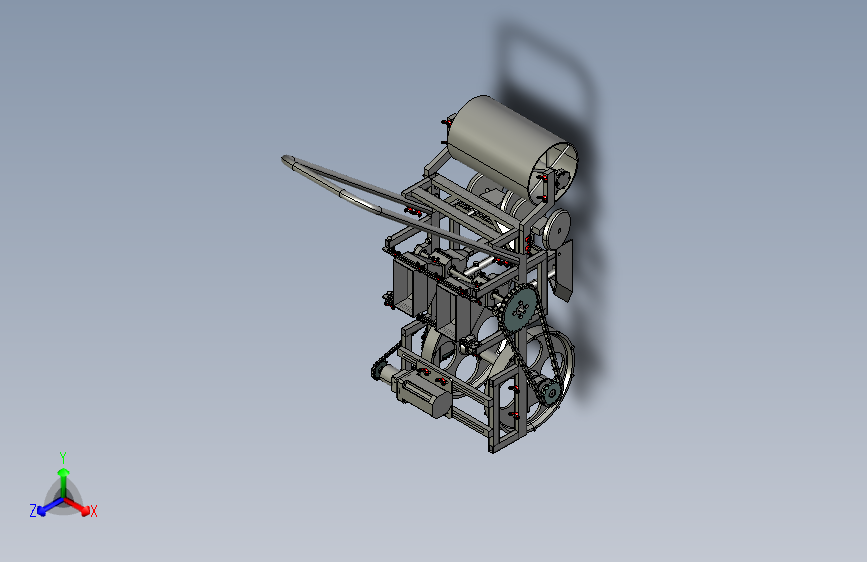
Task: Click the blue Z axis arrow of the triad
Action: tap(50, 506)
